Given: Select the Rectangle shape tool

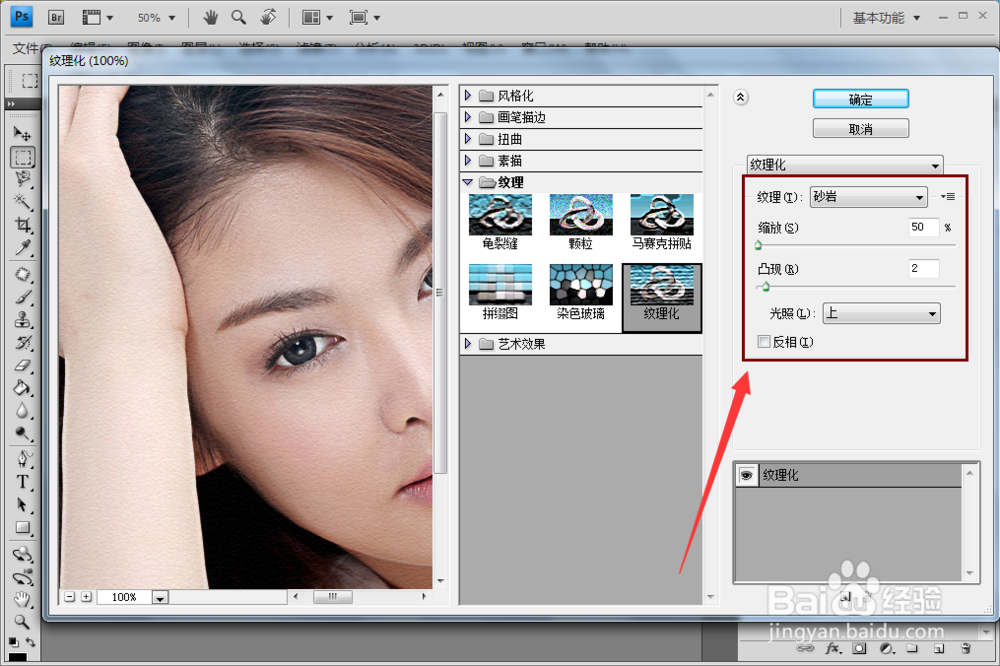Looking at the screenshot, I should (x=22, y=528).
